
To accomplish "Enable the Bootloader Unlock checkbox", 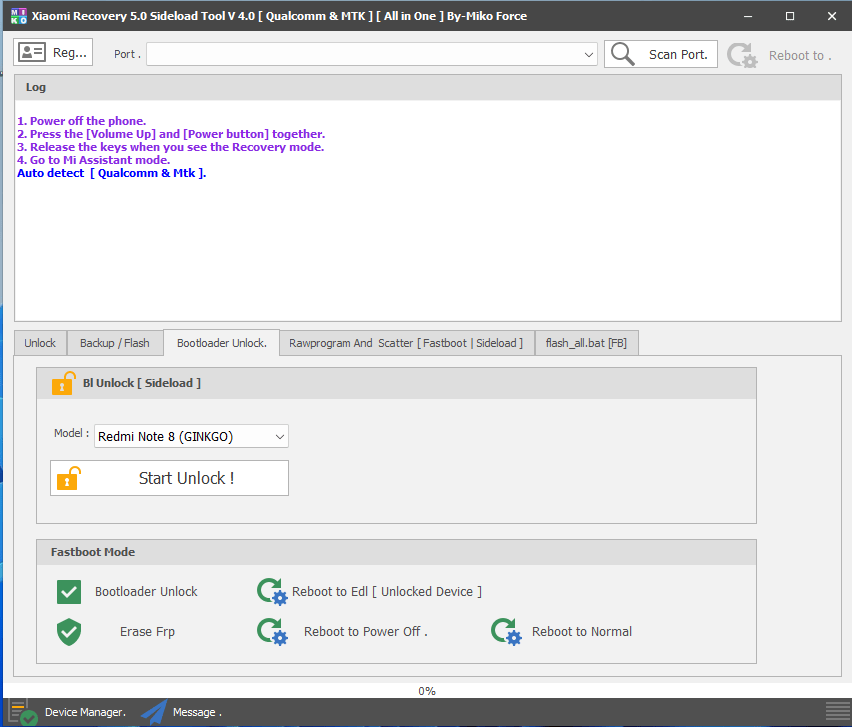I will pos(68,592).
